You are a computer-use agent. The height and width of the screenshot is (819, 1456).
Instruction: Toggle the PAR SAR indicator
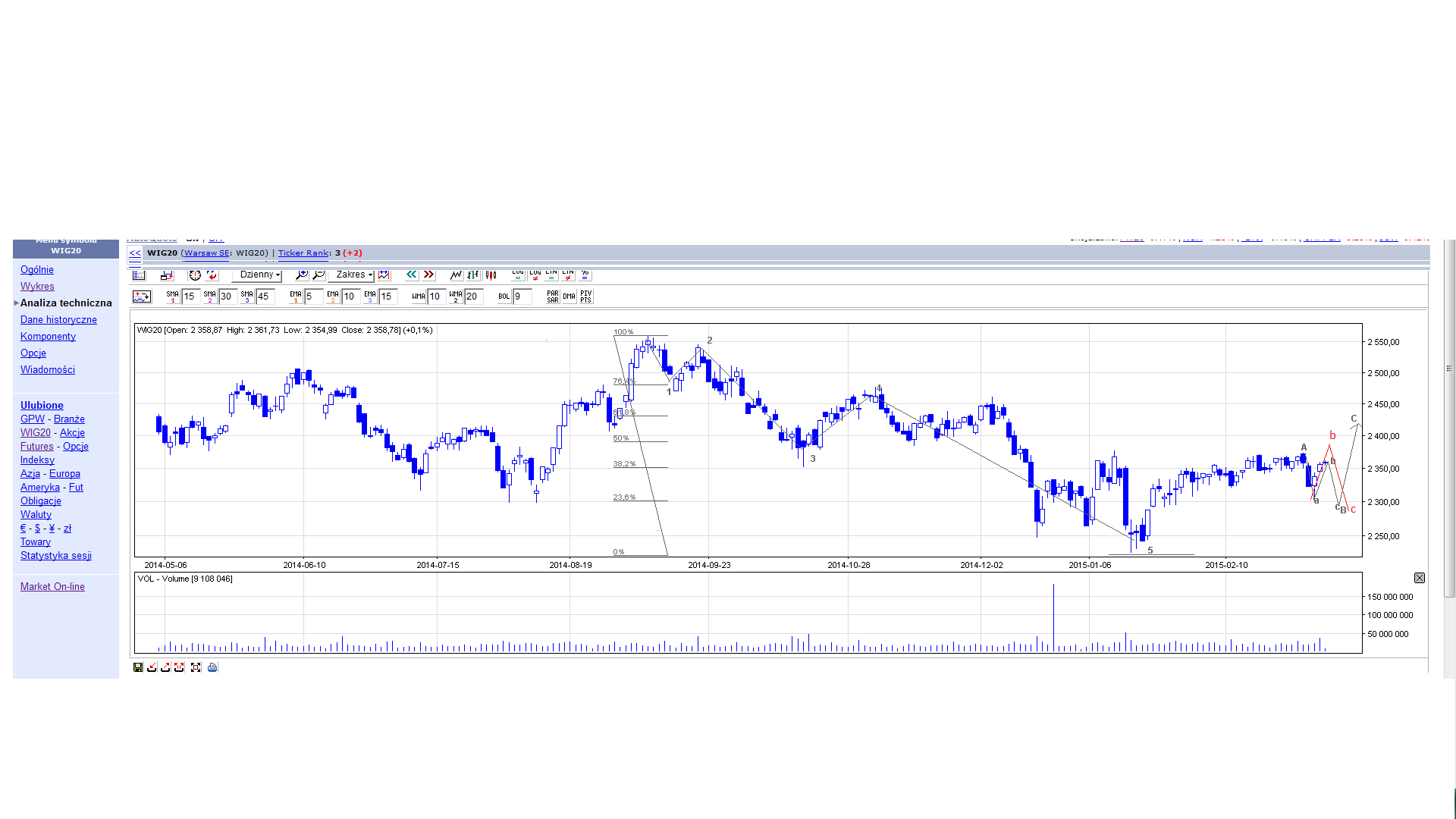click(x=553, y=297)
